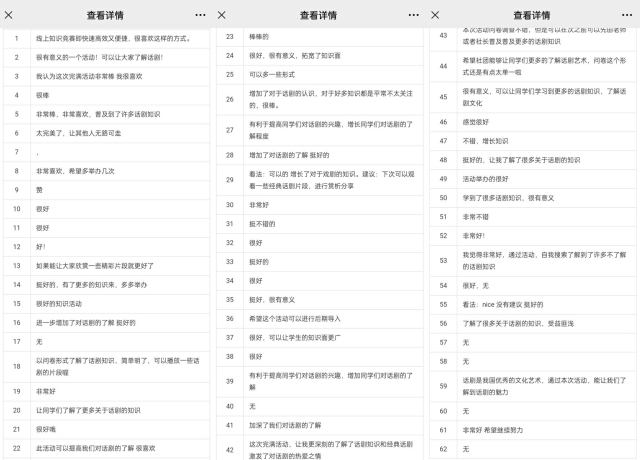The height and width of the screenshot is (460, 640).
Task: Click the row number 62 cell
Action: coord(443,449)
